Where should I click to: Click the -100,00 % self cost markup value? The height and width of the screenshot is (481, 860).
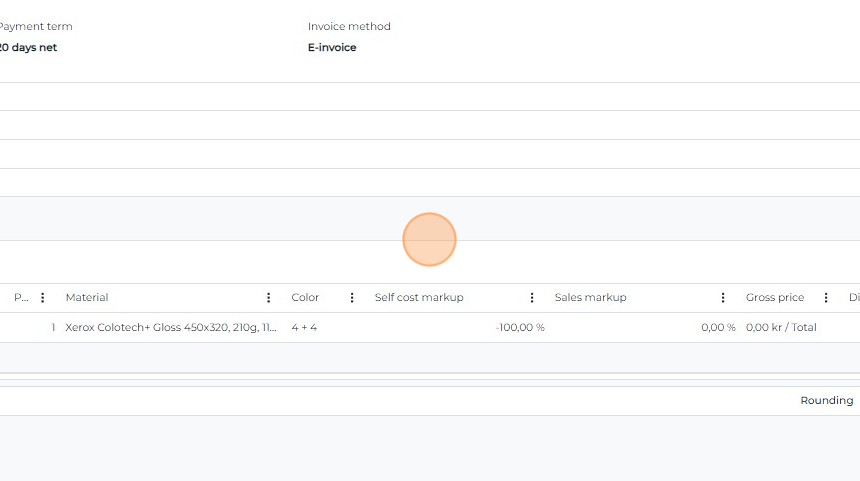coord(519,328)
